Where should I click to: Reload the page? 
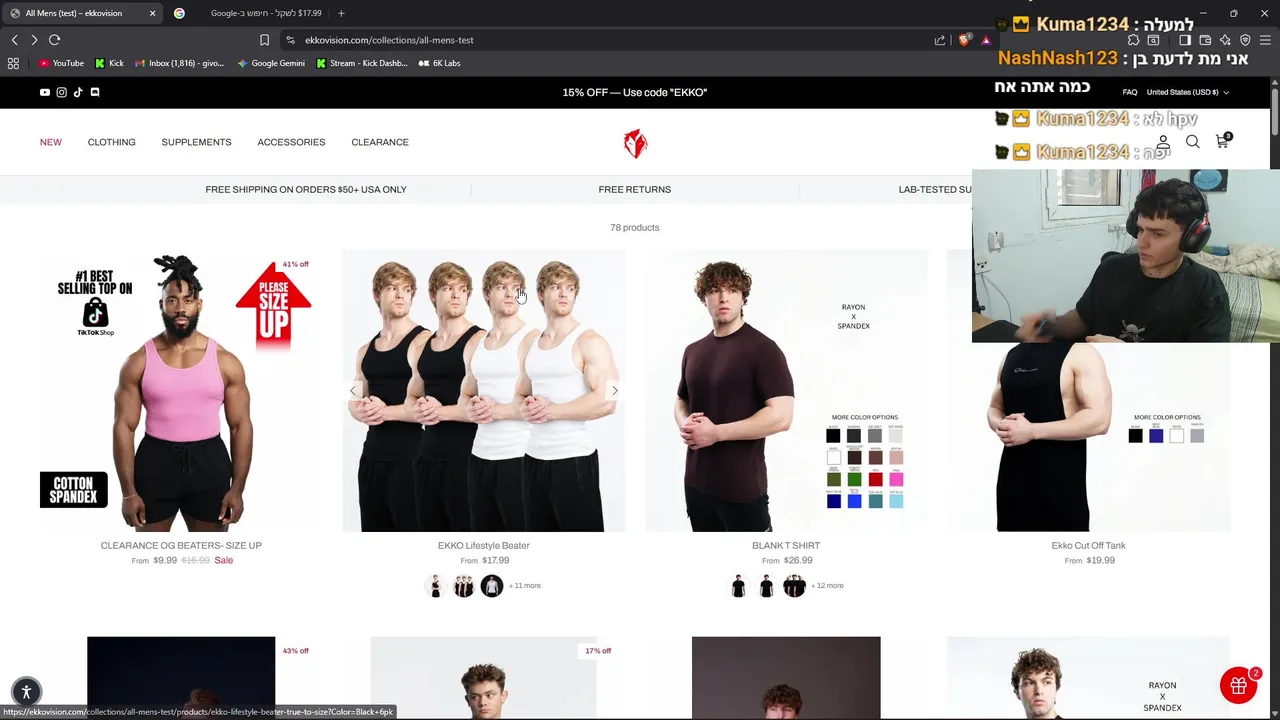tap(55, 40)
